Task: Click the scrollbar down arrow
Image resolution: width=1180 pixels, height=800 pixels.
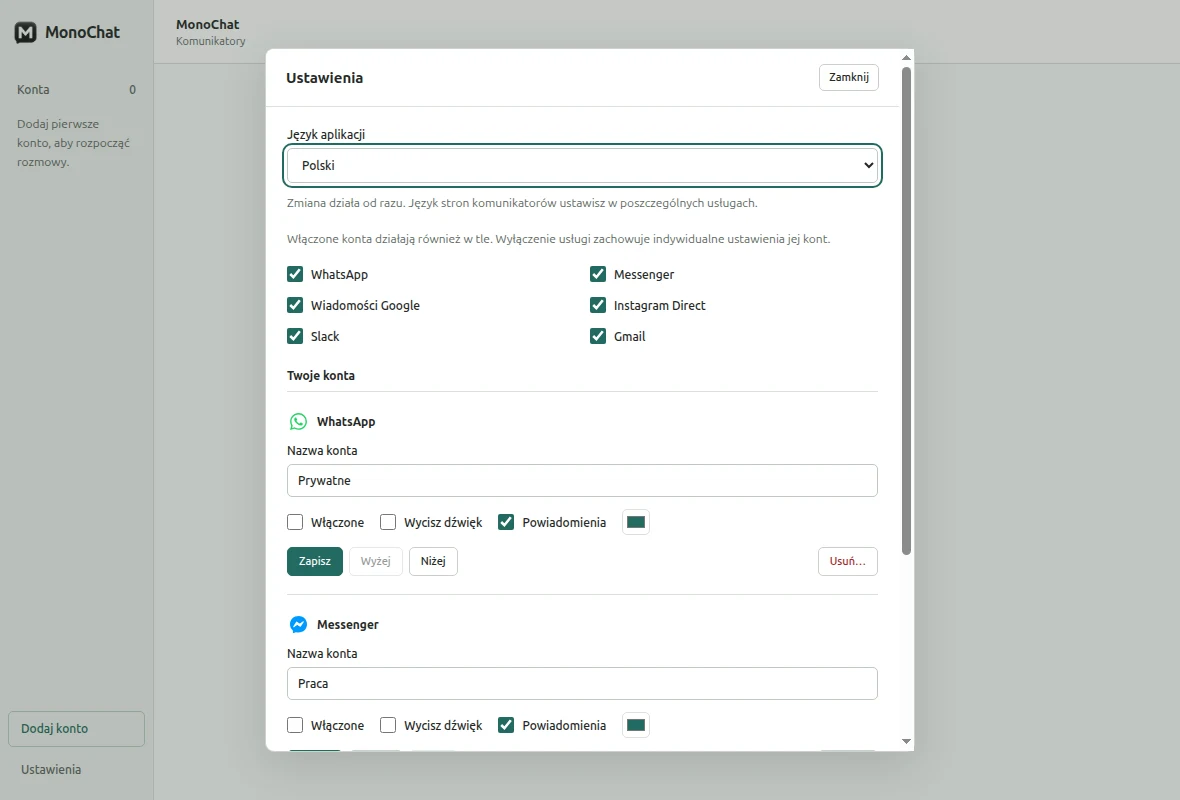Action: point(906,741)
